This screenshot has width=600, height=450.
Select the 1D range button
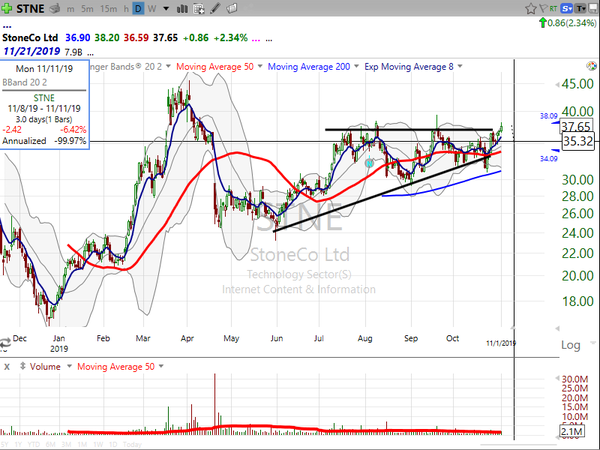[x=113, y=445]
